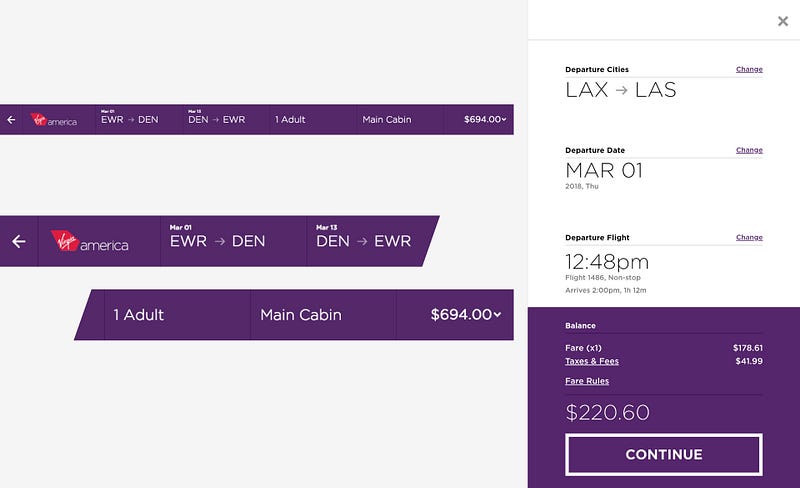
Task: Change the Departure Cities
Action: [x=749, y=70]
